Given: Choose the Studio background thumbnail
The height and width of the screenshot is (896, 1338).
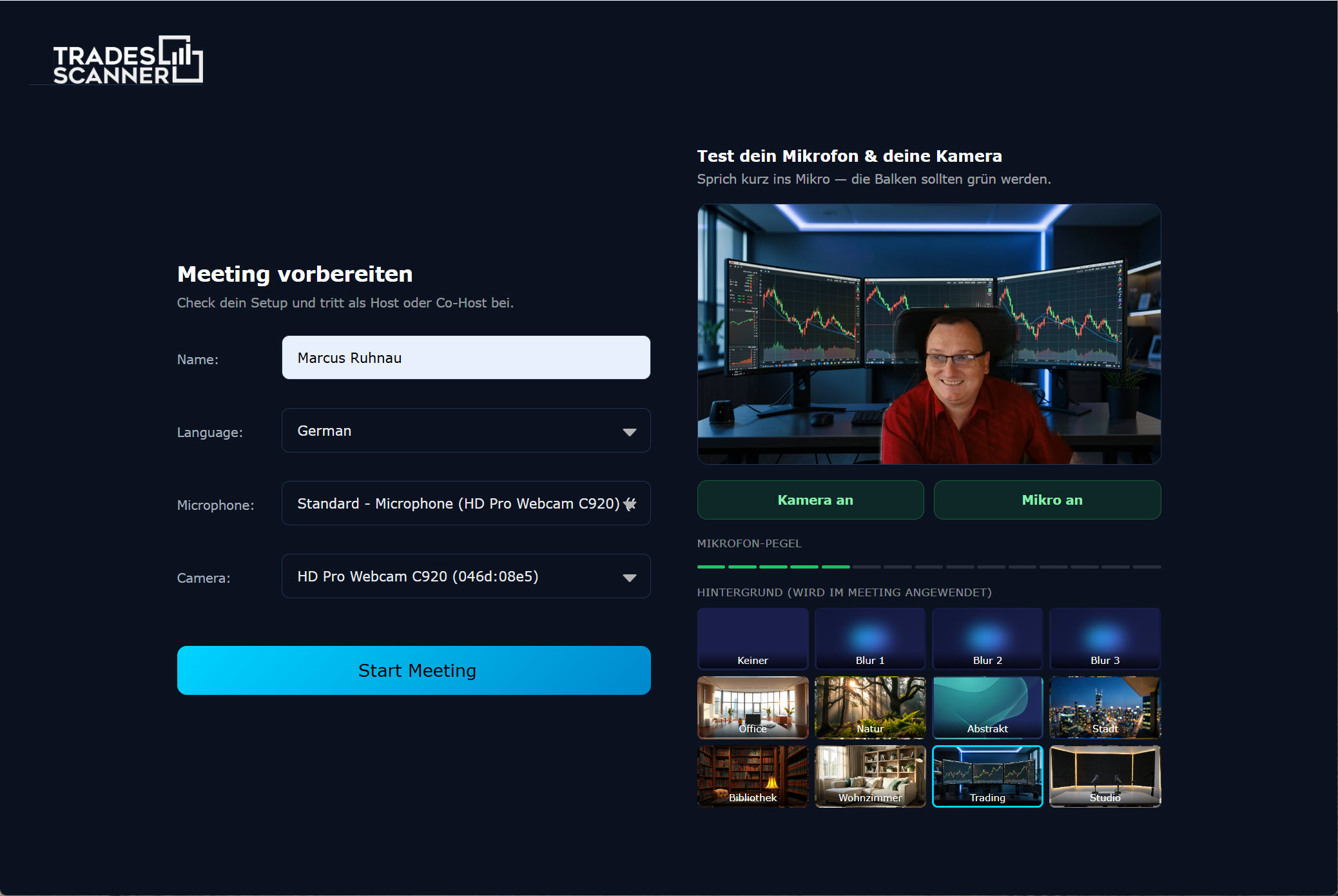Looking at the screenshot, I should click(x=1105, y=776).
